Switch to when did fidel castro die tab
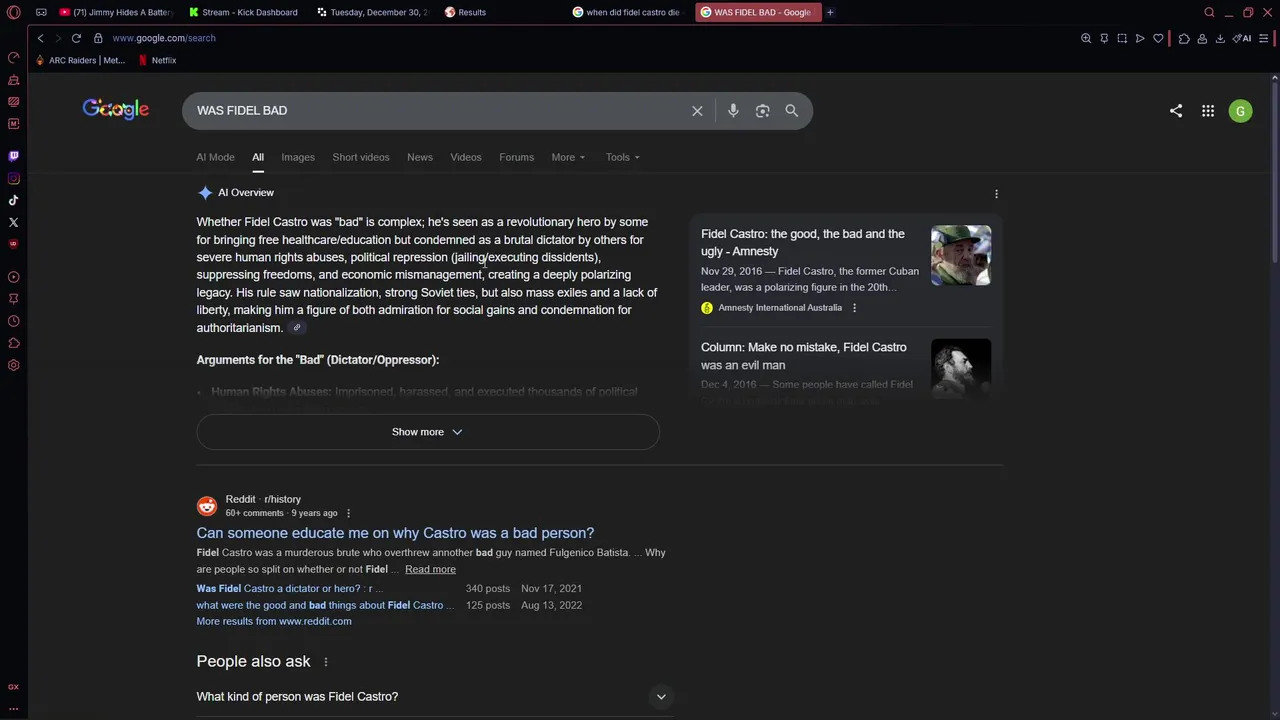1280x720 pixels. click(628, 12)
